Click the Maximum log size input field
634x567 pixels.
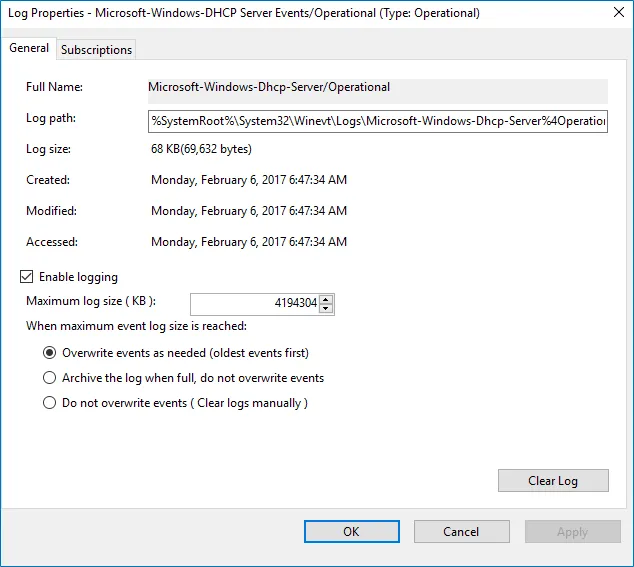pyautogui.click(x=255, y=304)
